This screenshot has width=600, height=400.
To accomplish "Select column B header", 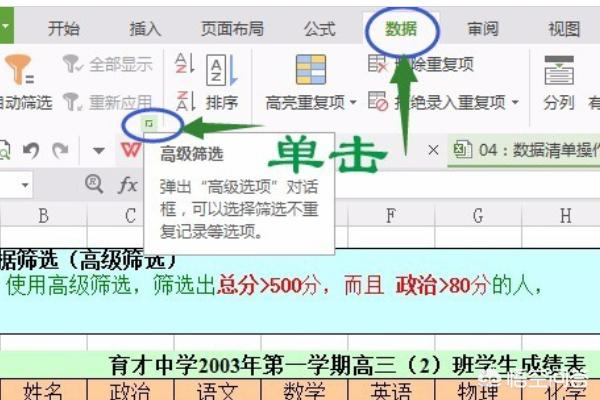I will 44,216.
